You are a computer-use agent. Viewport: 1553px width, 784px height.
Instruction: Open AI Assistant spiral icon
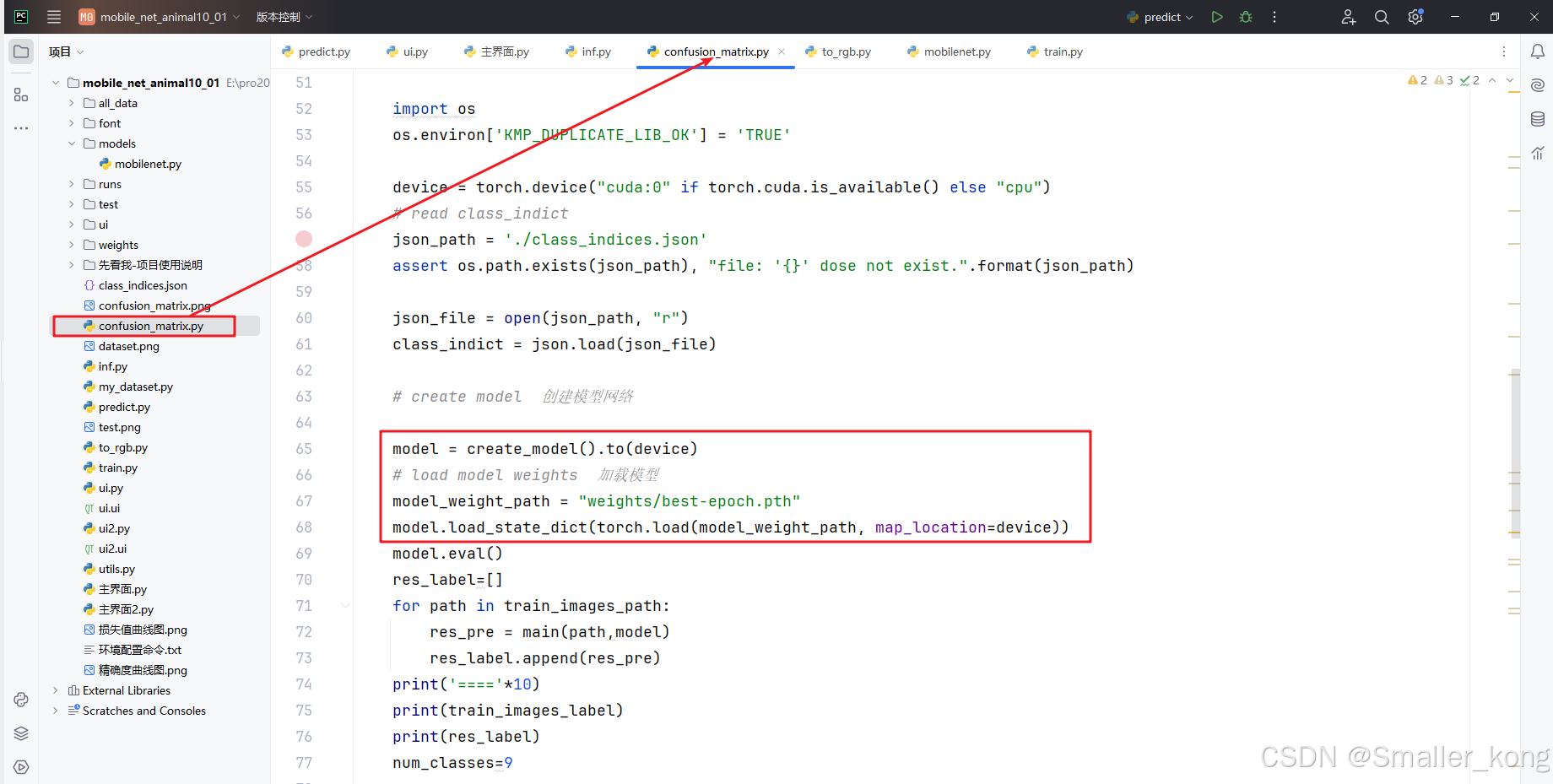[1538, 85]
